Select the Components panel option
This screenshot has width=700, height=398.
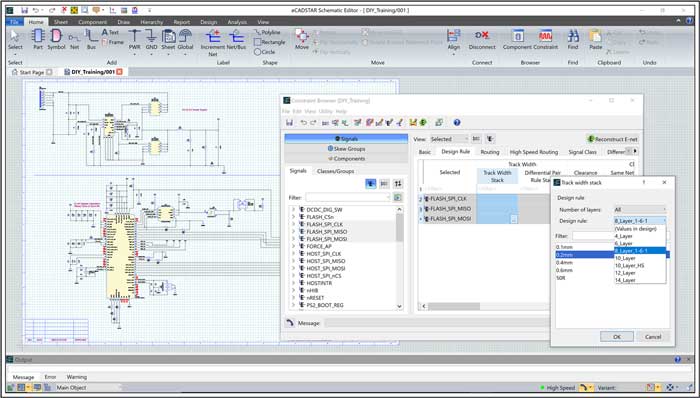346,158
